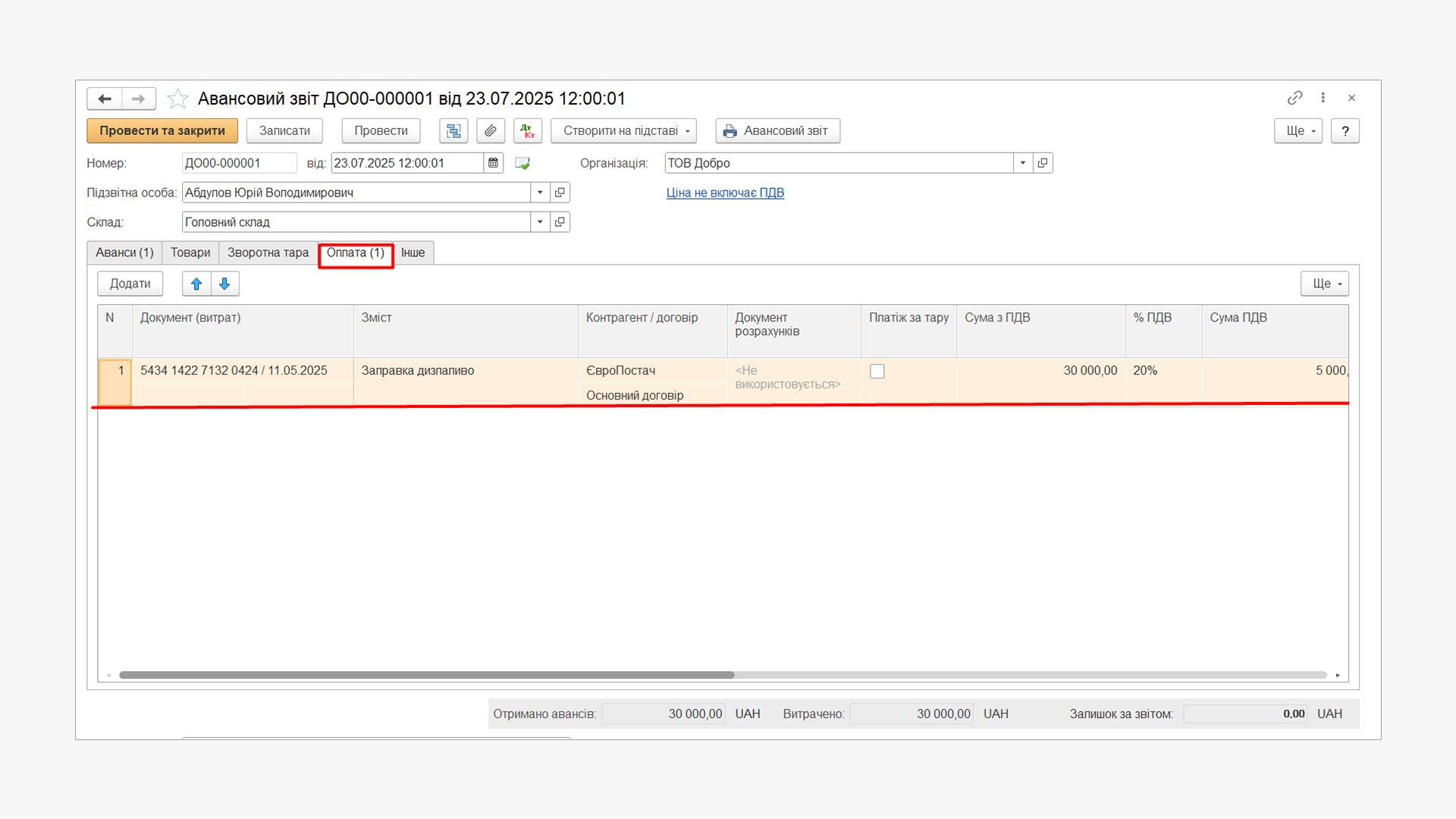1456x819 pixels.
Task: Click the Ціна не включає ПДВ link
Action: (x=725, y=193)
